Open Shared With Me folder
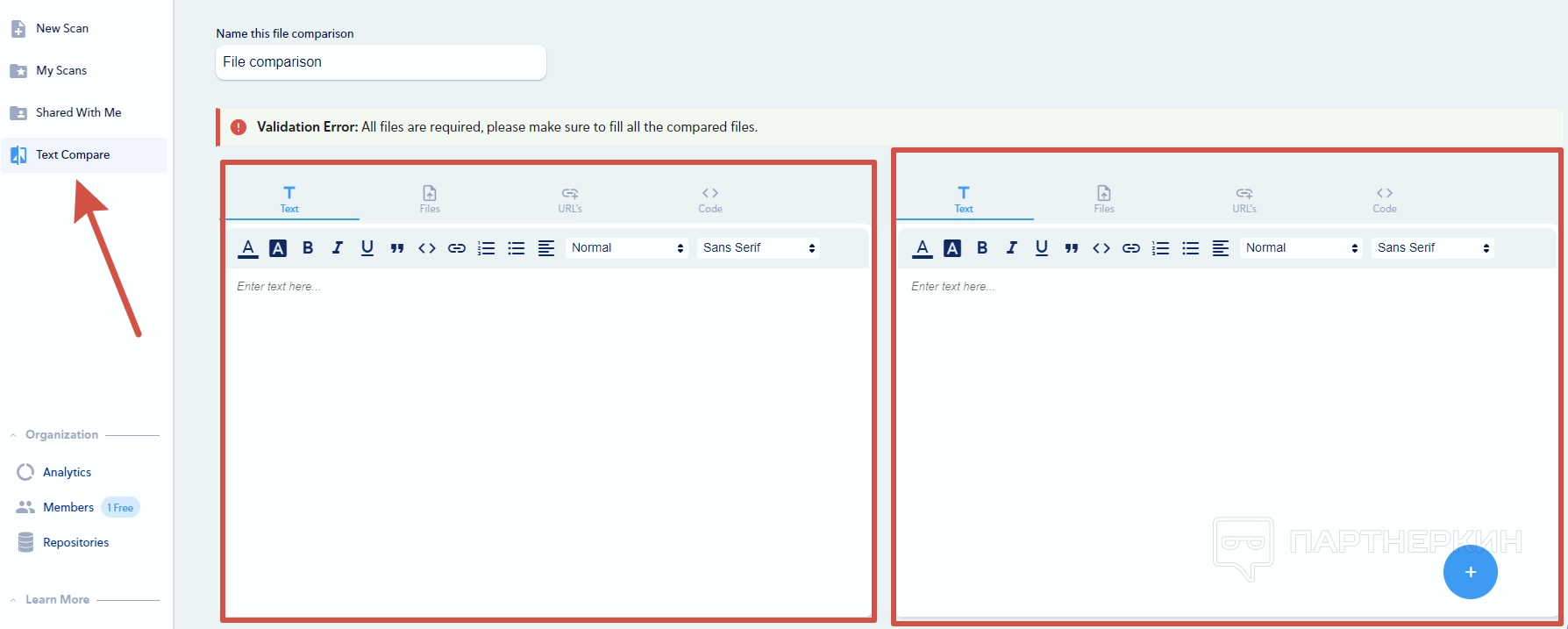This screenshot has height=629, width=1568. [66, 112]
